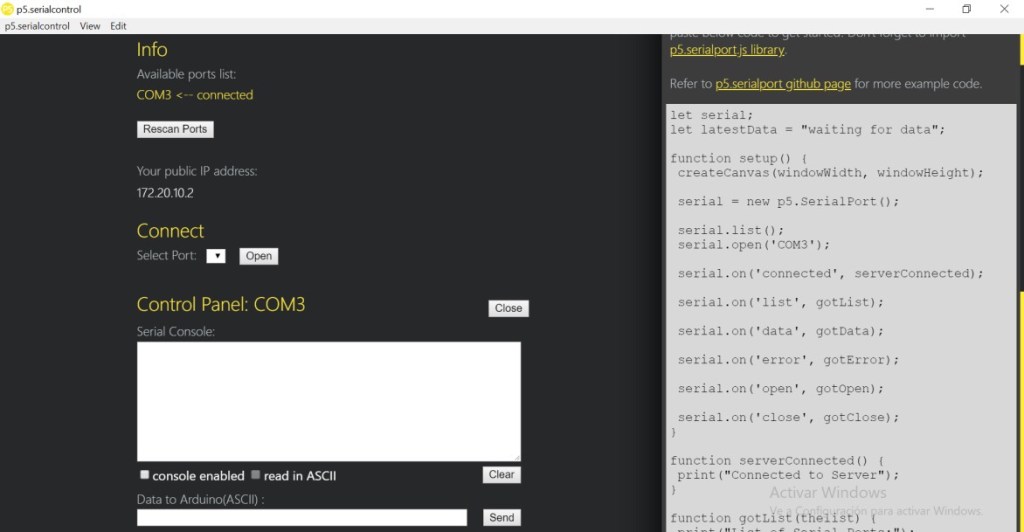Screen dimensions: 1024x532
Task: Click the p5.serialcontrol app icon in title bar
Action: click(8, 9)
